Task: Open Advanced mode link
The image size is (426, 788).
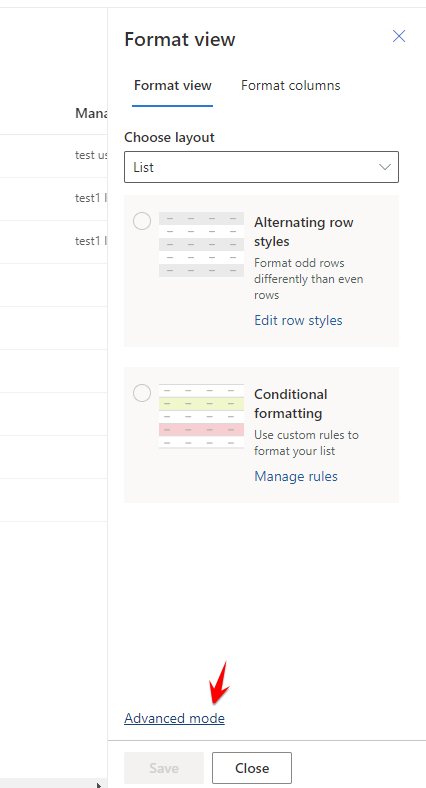Action: tap(174, 719)
